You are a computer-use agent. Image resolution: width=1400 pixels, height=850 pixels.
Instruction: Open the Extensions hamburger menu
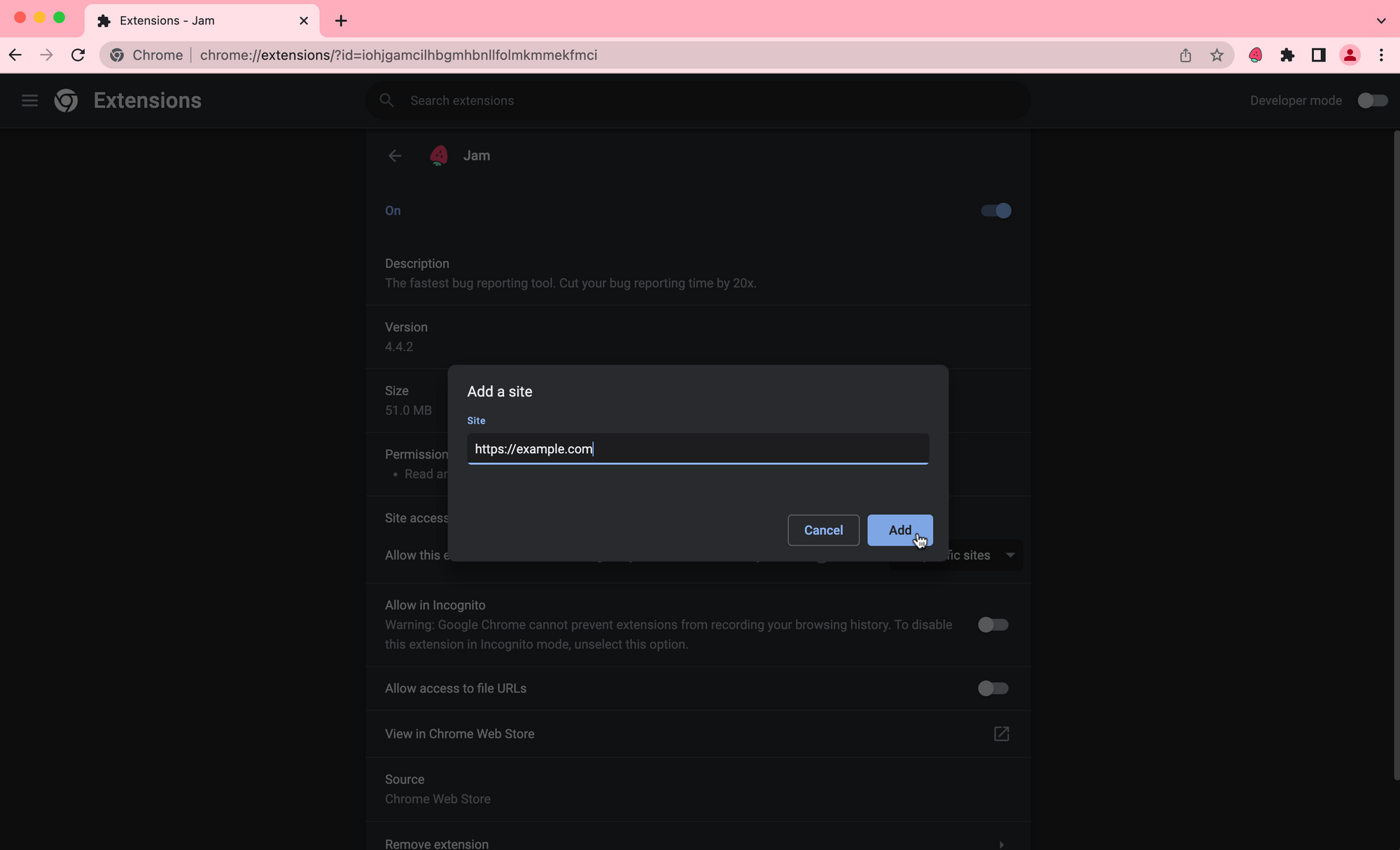click(29, 100)
